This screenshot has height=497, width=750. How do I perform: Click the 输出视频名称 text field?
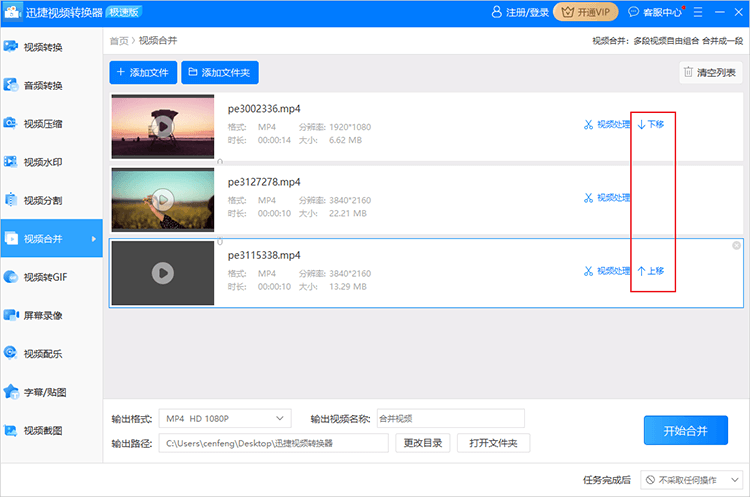click(x=450, y=418)
